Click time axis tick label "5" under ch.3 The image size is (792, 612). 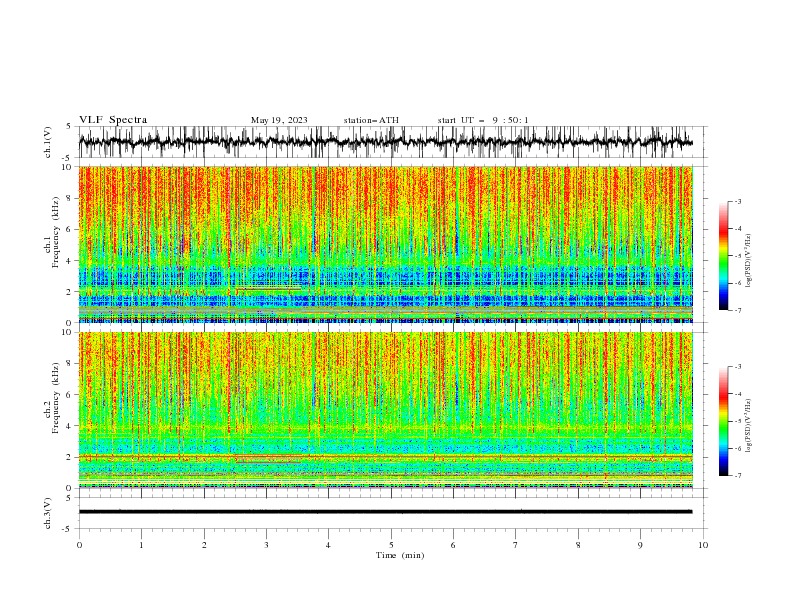click(x=391, y=545)
